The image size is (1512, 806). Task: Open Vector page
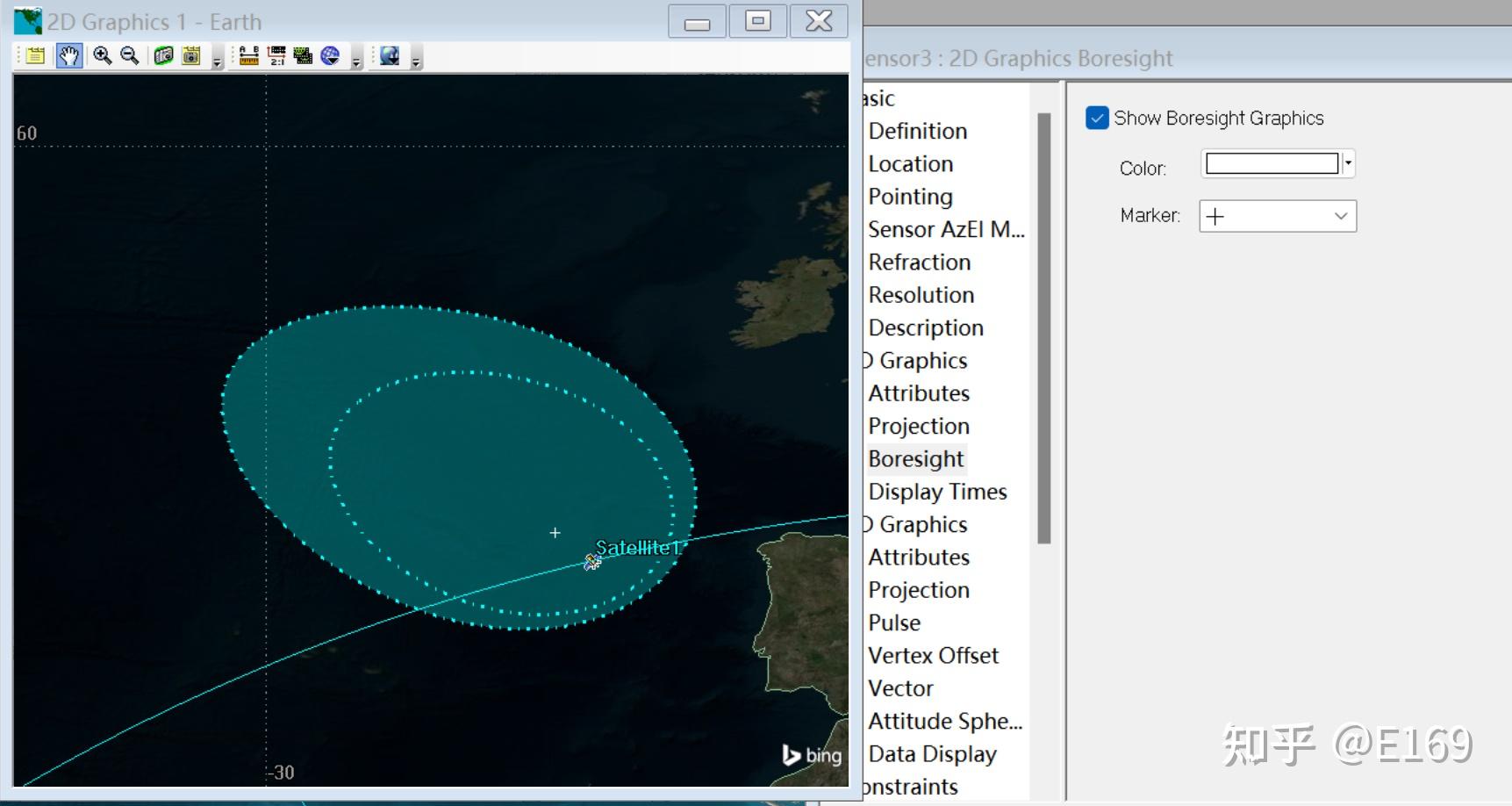click(x=900, y=687)
